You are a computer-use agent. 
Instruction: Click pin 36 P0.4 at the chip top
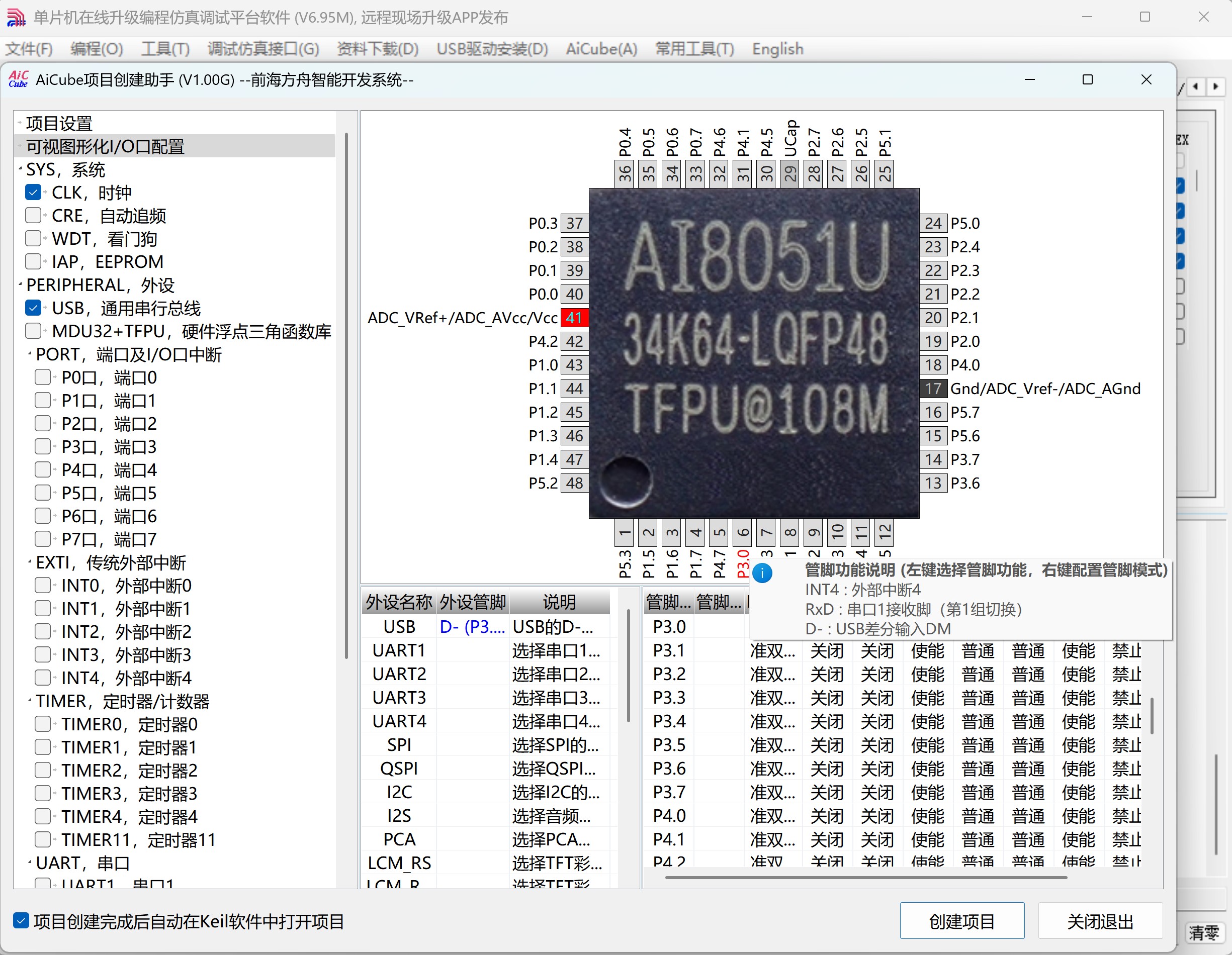pos(625,173)
